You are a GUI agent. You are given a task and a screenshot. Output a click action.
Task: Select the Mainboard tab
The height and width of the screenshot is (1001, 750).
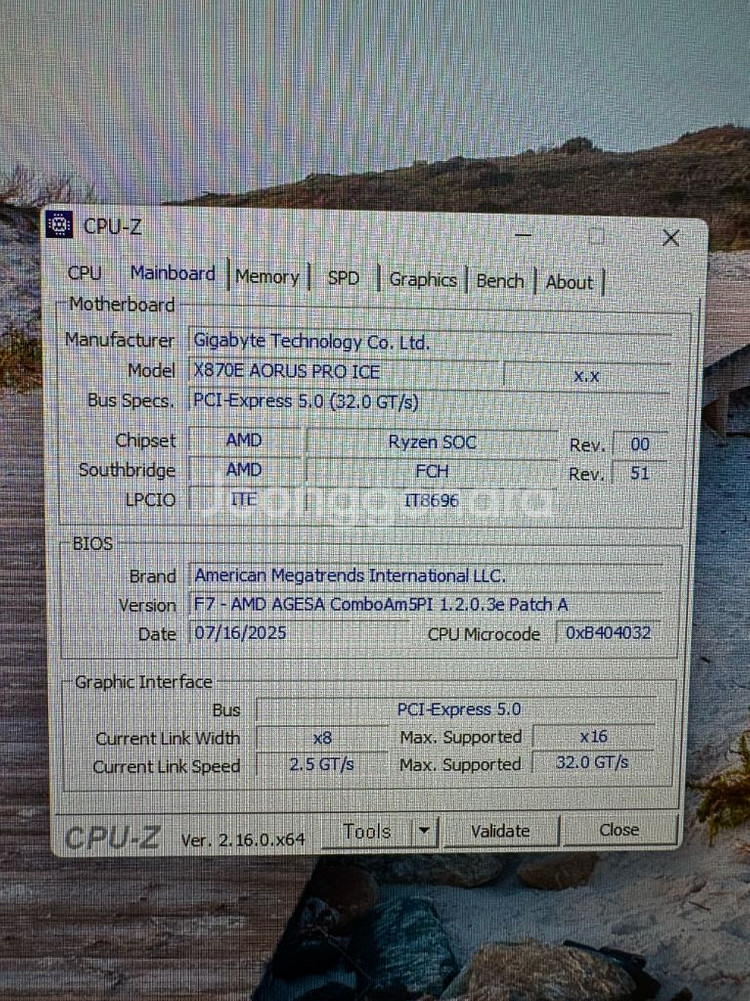point(173,273)
